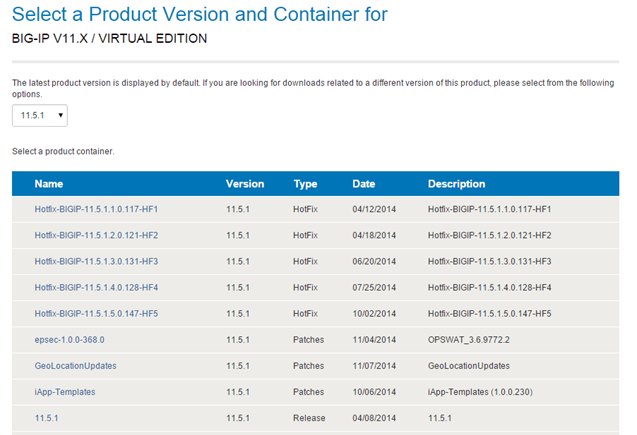Select the GeoLocationUpdates container

point(76,366)
